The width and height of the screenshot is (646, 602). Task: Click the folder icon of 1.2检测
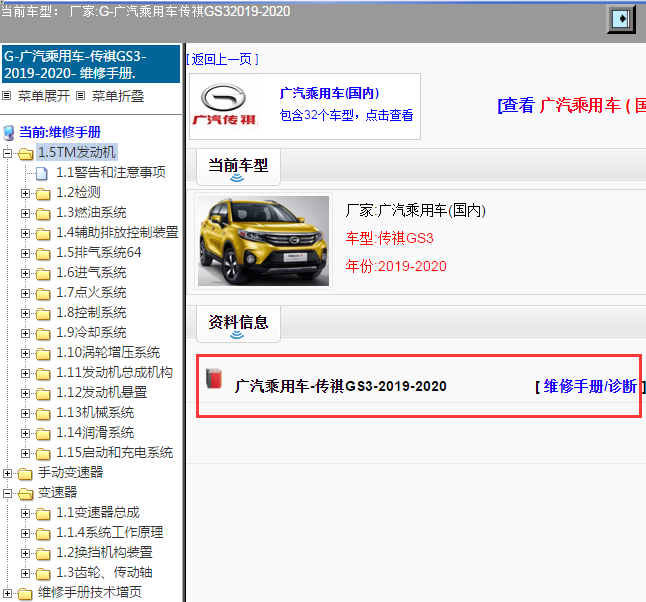tap(43, 193)
